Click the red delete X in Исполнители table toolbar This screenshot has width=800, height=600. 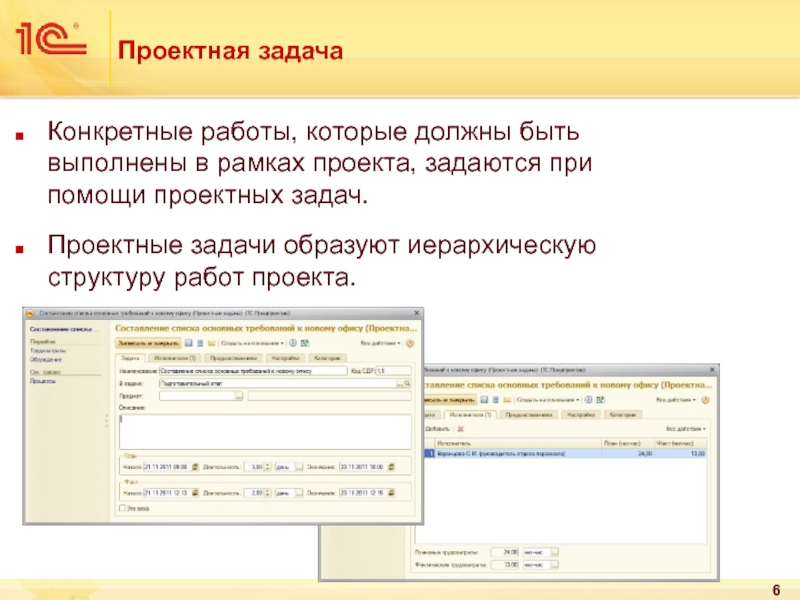(x=461, y=429)
